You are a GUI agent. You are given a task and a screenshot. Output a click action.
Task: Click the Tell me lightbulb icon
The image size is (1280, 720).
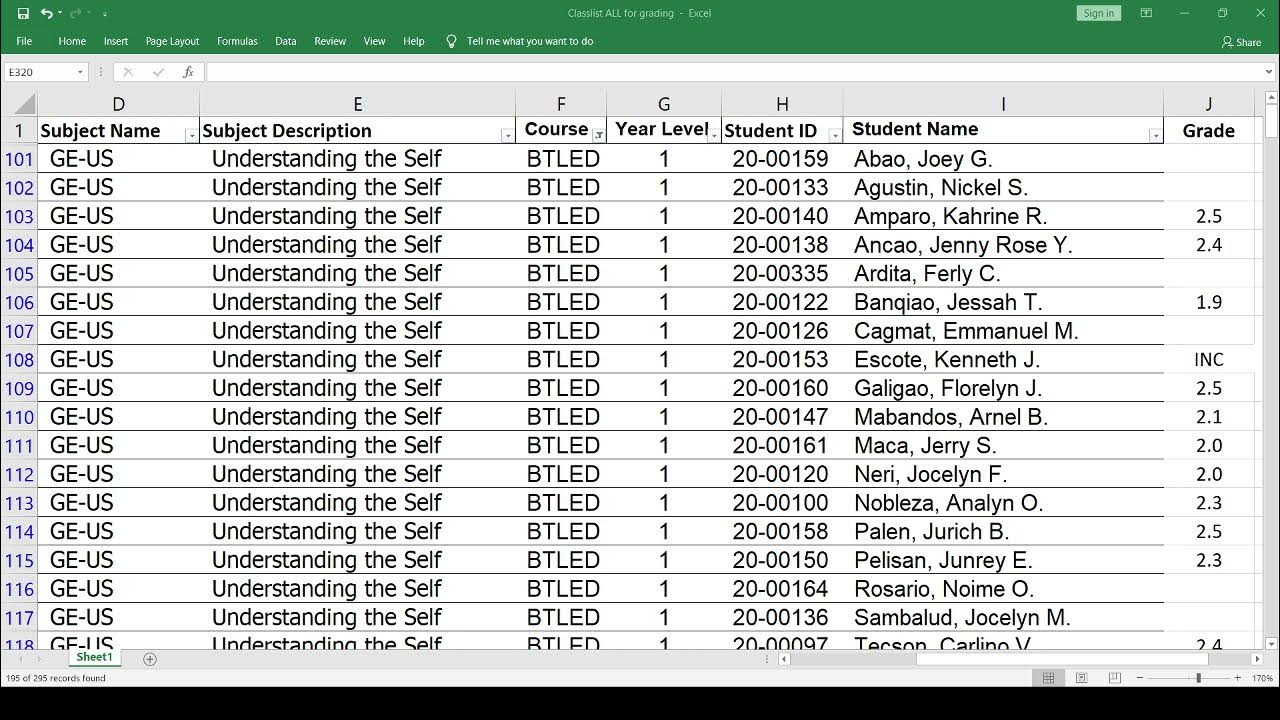click(x=451, y=41)
